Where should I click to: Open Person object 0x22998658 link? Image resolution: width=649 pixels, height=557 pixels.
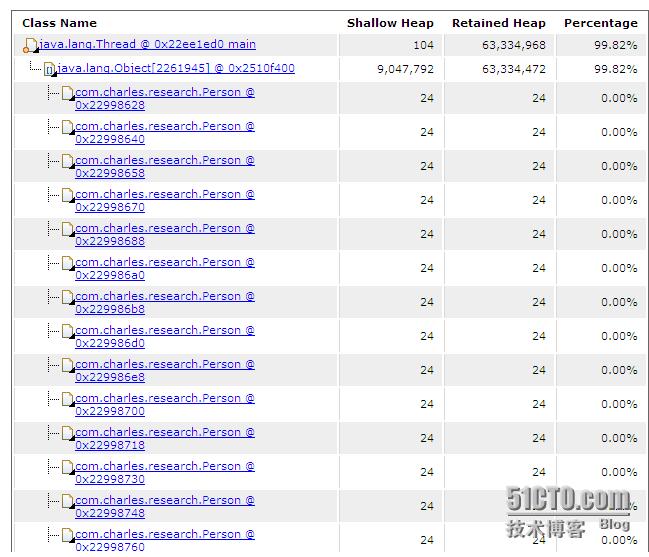(x=165, y=166)
